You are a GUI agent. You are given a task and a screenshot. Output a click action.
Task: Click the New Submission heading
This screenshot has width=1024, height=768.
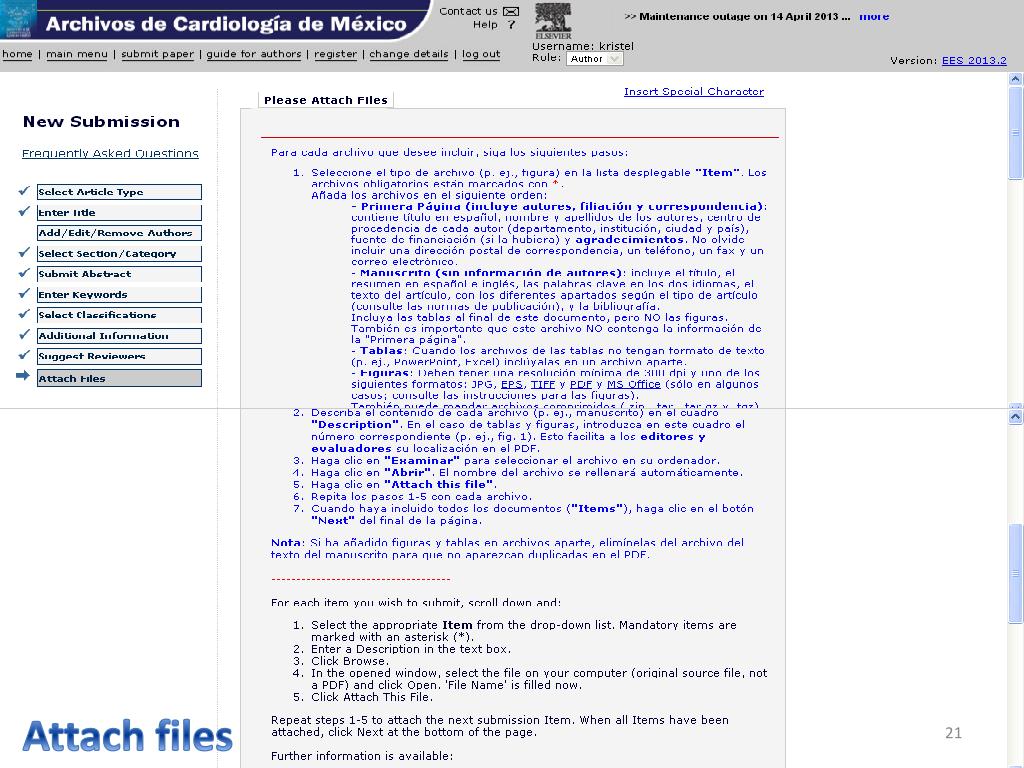coord(101,122)
